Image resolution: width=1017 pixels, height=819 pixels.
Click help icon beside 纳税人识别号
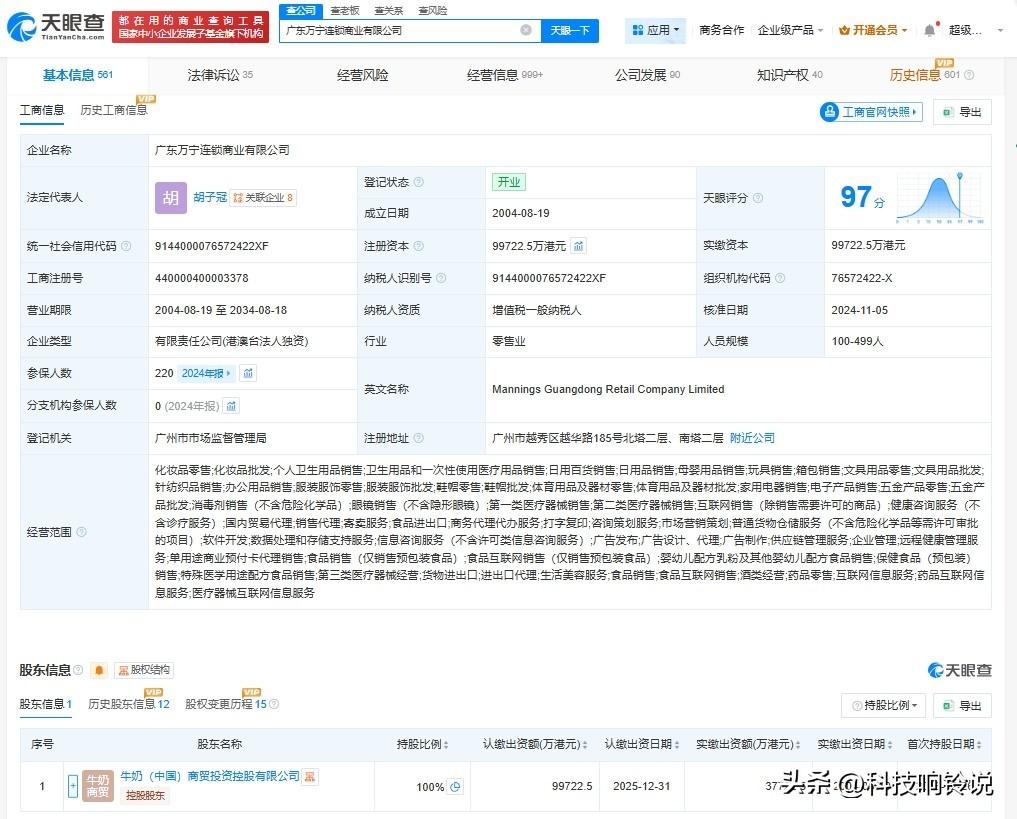click(x=441, y=278)
